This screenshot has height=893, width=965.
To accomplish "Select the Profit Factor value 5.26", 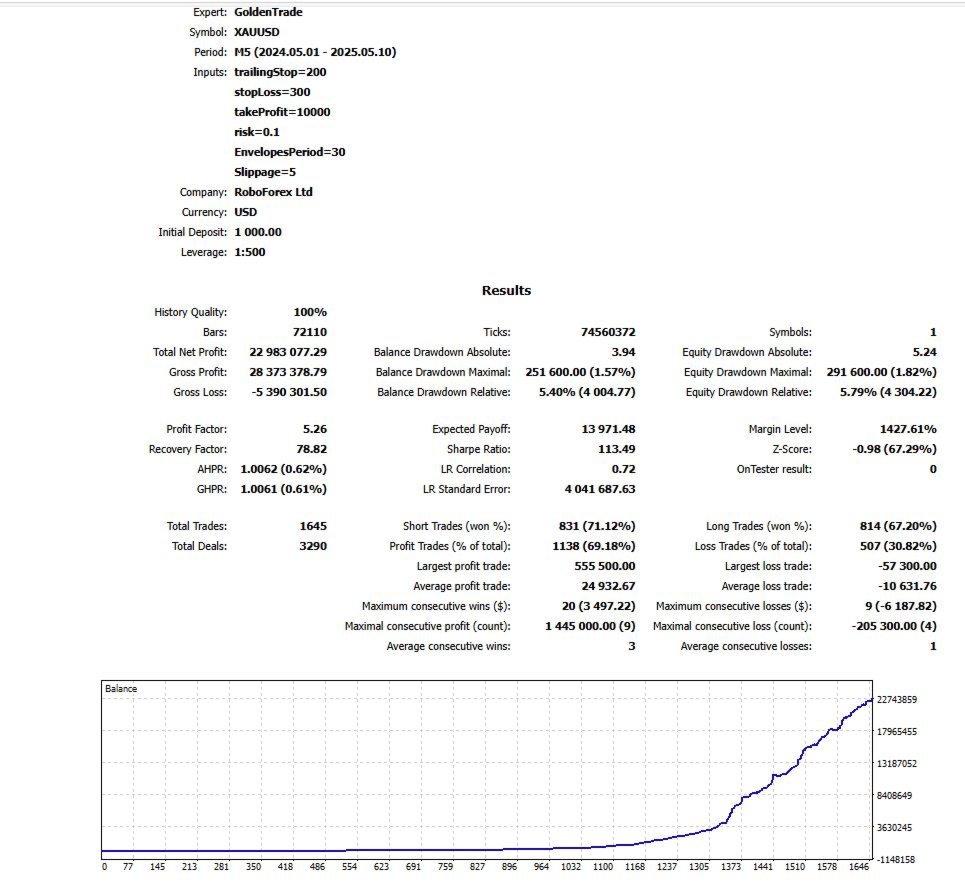I will (x=315, y=429).
